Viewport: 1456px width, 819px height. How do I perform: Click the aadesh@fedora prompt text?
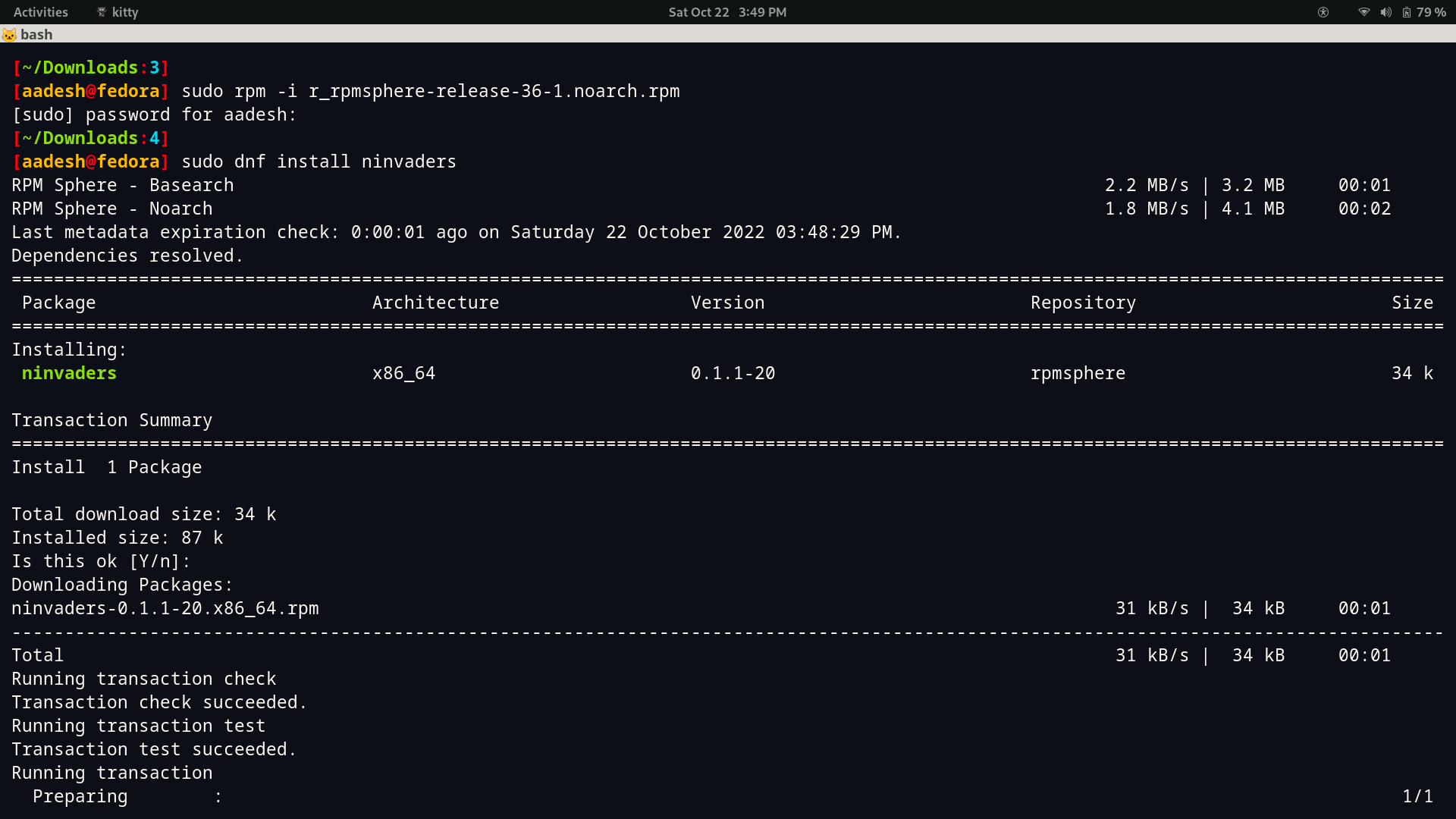pos(89,161)
